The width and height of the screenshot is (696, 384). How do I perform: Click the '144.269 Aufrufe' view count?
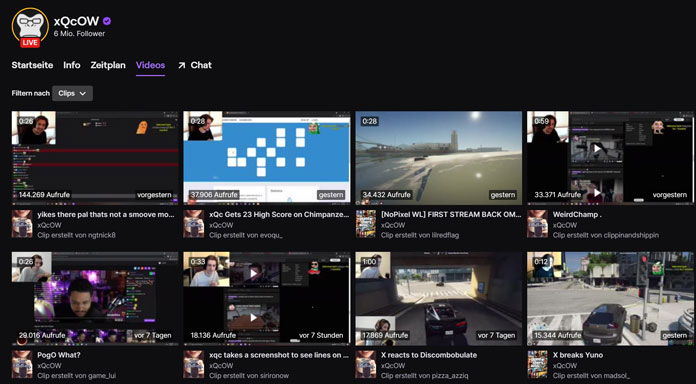[44, 195]
